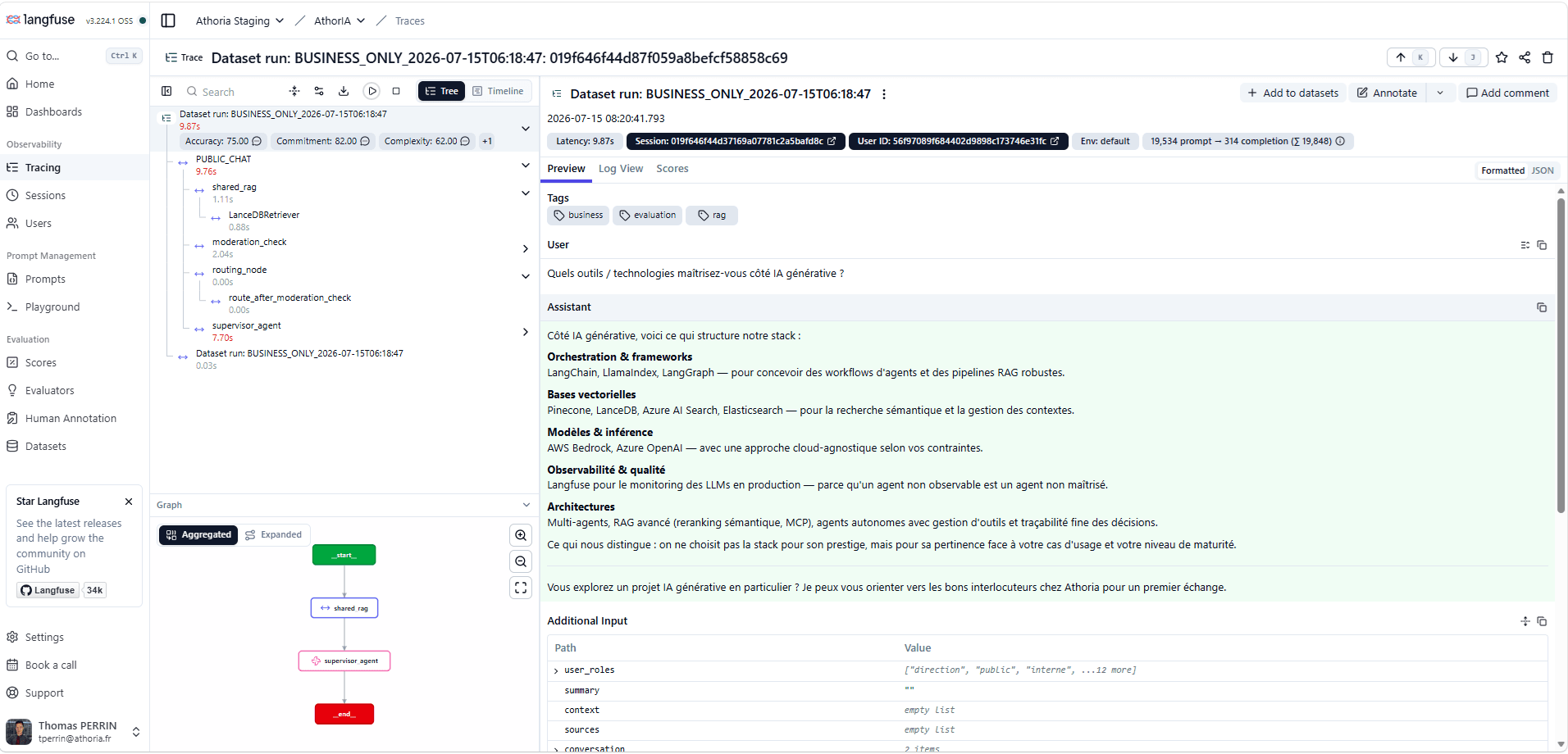Open the user account switcher menu

tap(136, 732)
